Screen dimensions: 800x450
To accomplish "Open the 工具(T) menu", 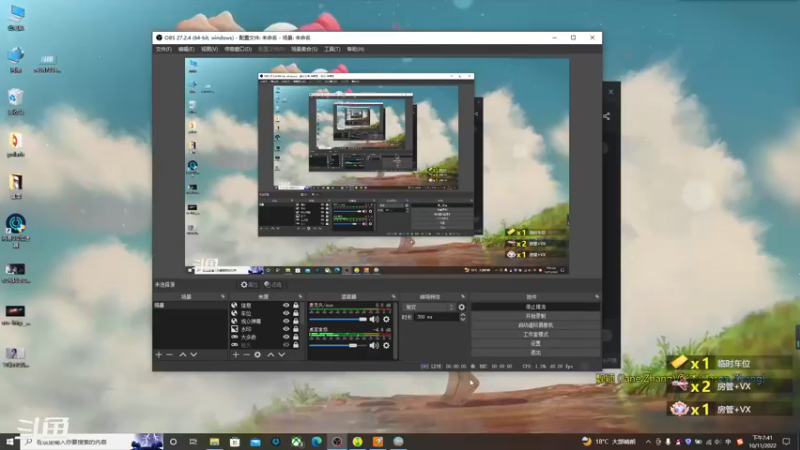I will click(x=332, y=49).
